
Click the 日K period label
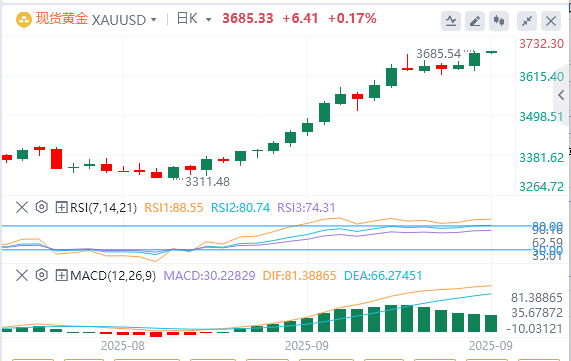187,19
